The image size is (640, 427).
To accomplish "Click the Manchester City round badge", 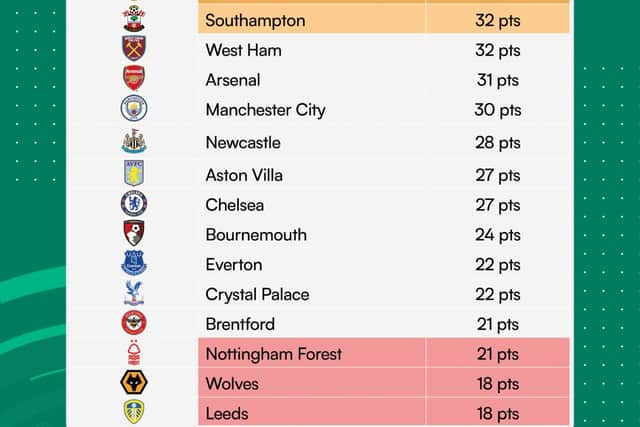I will pyautogui.click(x=134, y=108).
